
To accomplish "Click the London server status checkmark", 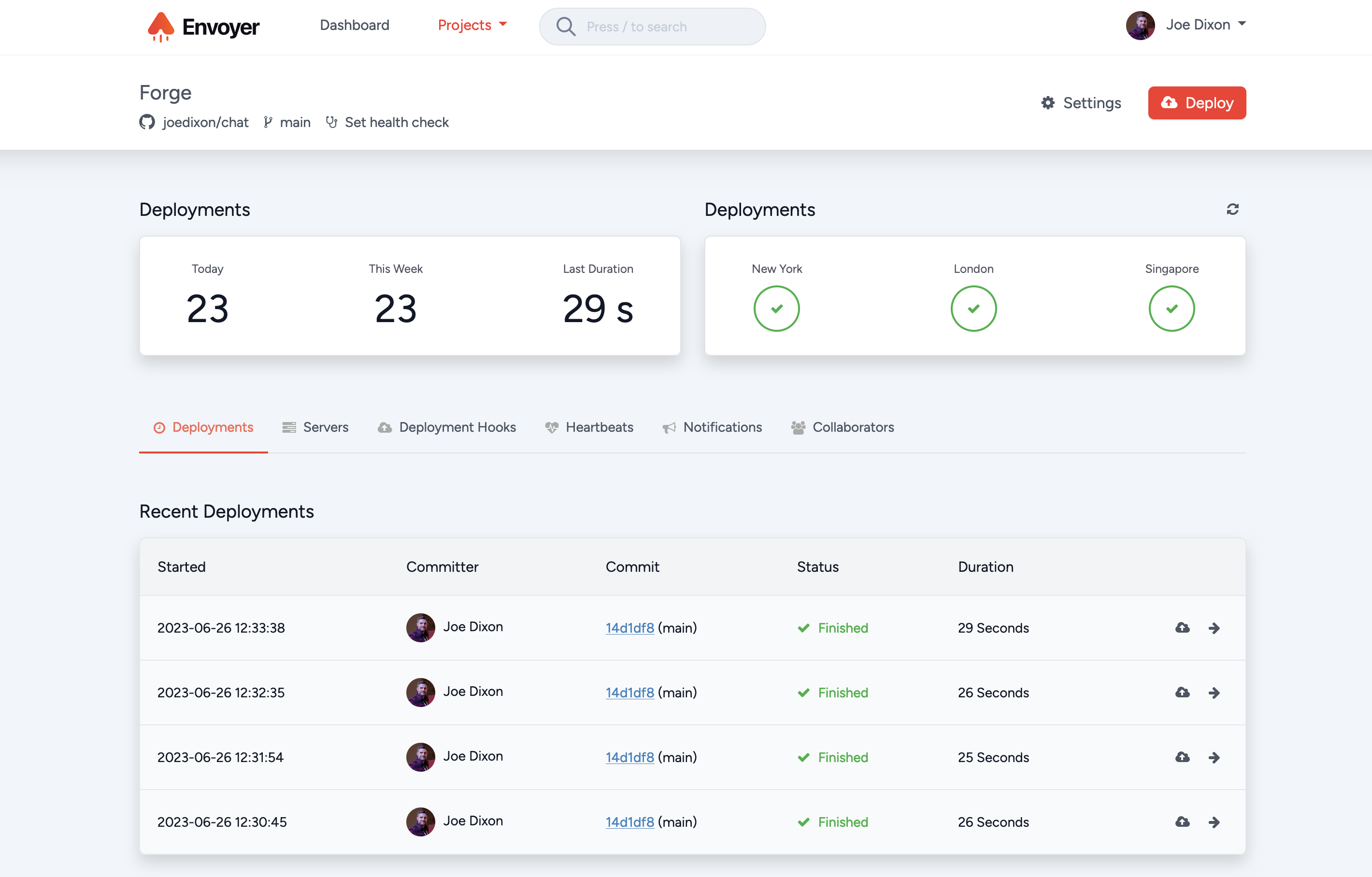I will click(x=973, y=309).
